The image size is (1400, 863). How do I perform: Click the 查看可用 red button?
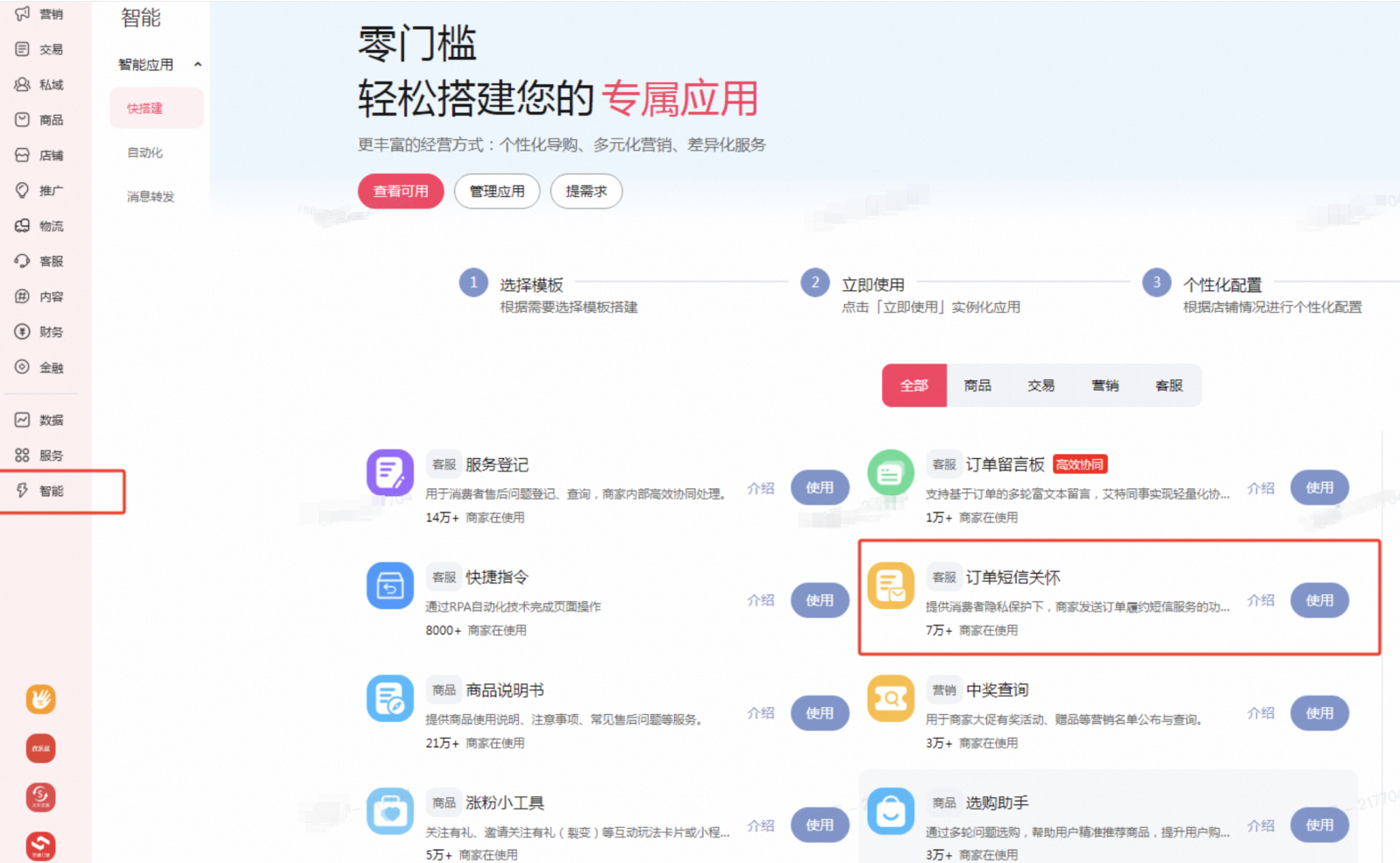tap(401, 191)
